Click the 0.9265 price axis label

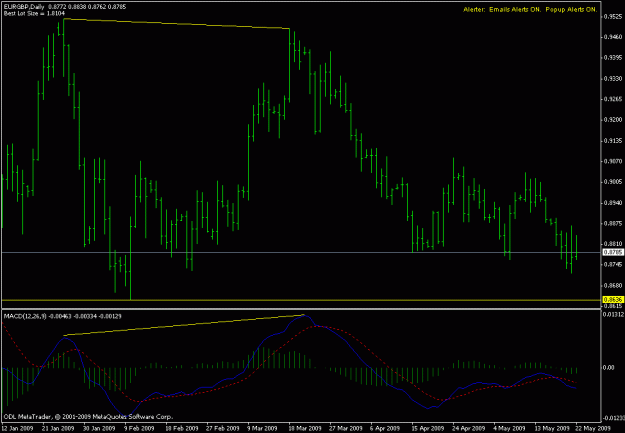point(613,99)
